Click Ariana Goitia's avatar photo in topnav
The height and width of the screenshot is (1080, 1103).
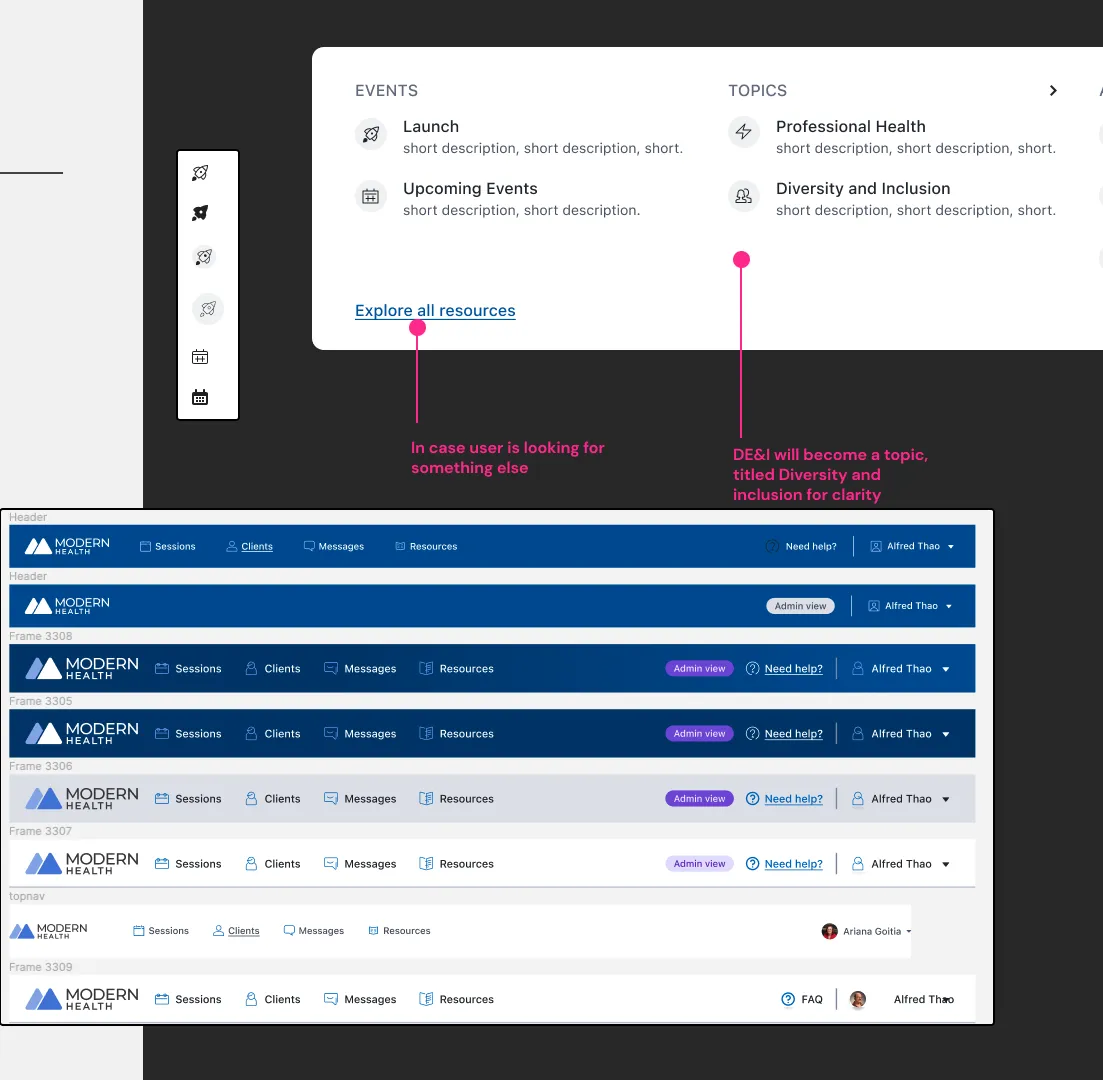pos(829,931)
